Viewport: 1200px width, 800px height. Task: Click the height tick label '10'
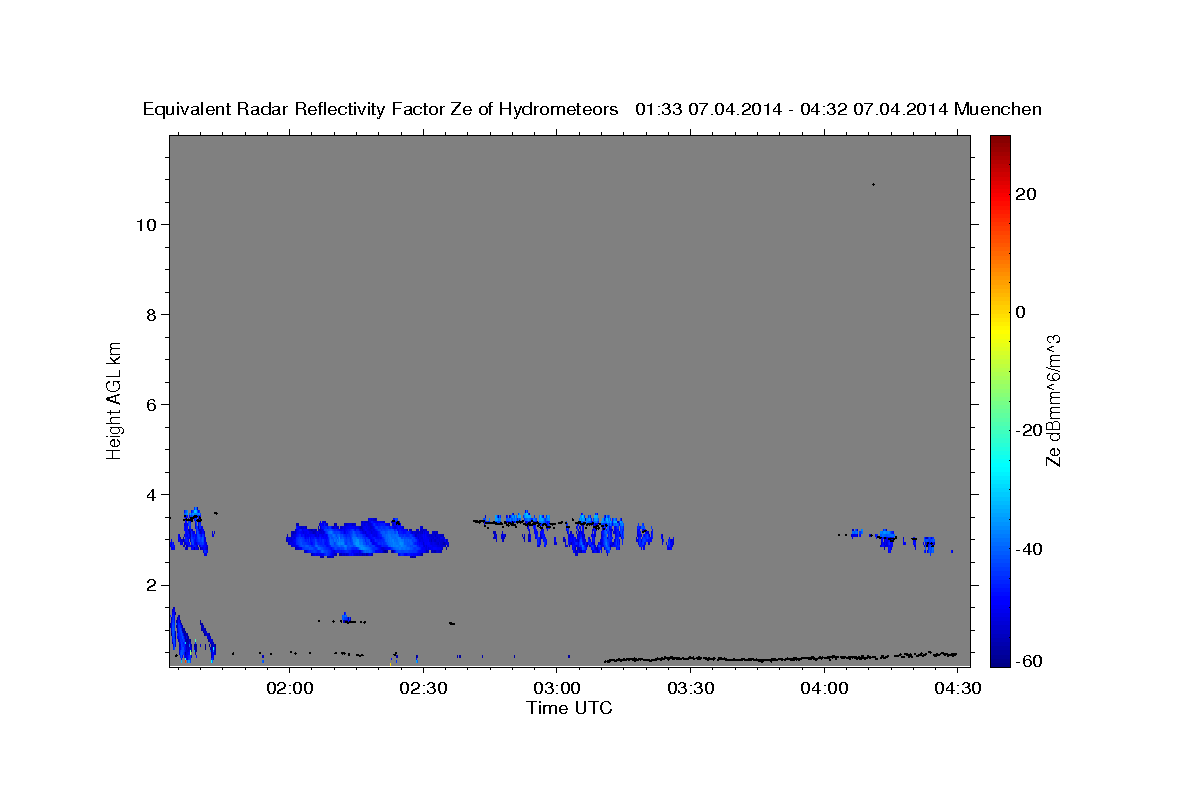point(145,224)
